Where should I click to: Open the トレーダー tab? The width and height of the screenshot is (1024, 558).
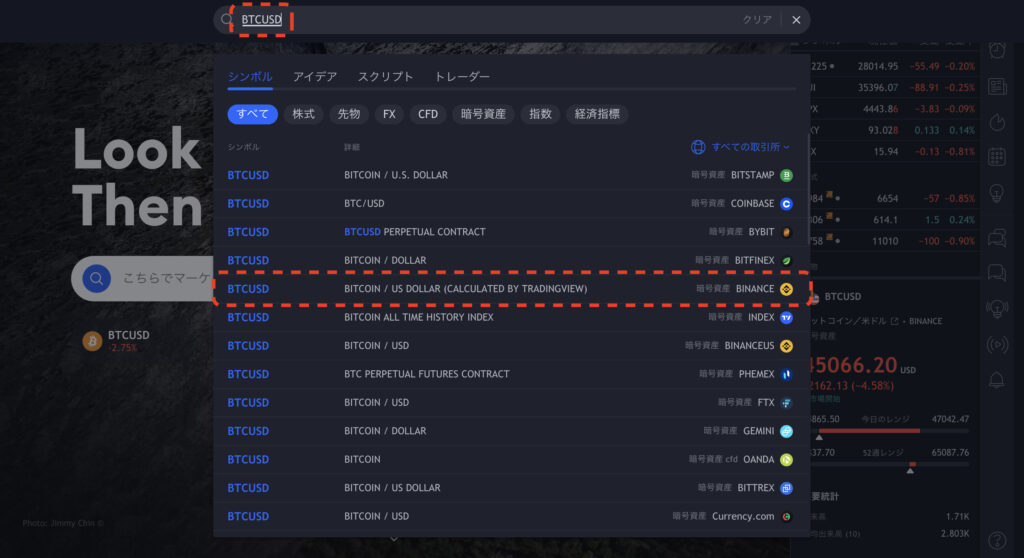pyautogui.click(x=462, y=76)
